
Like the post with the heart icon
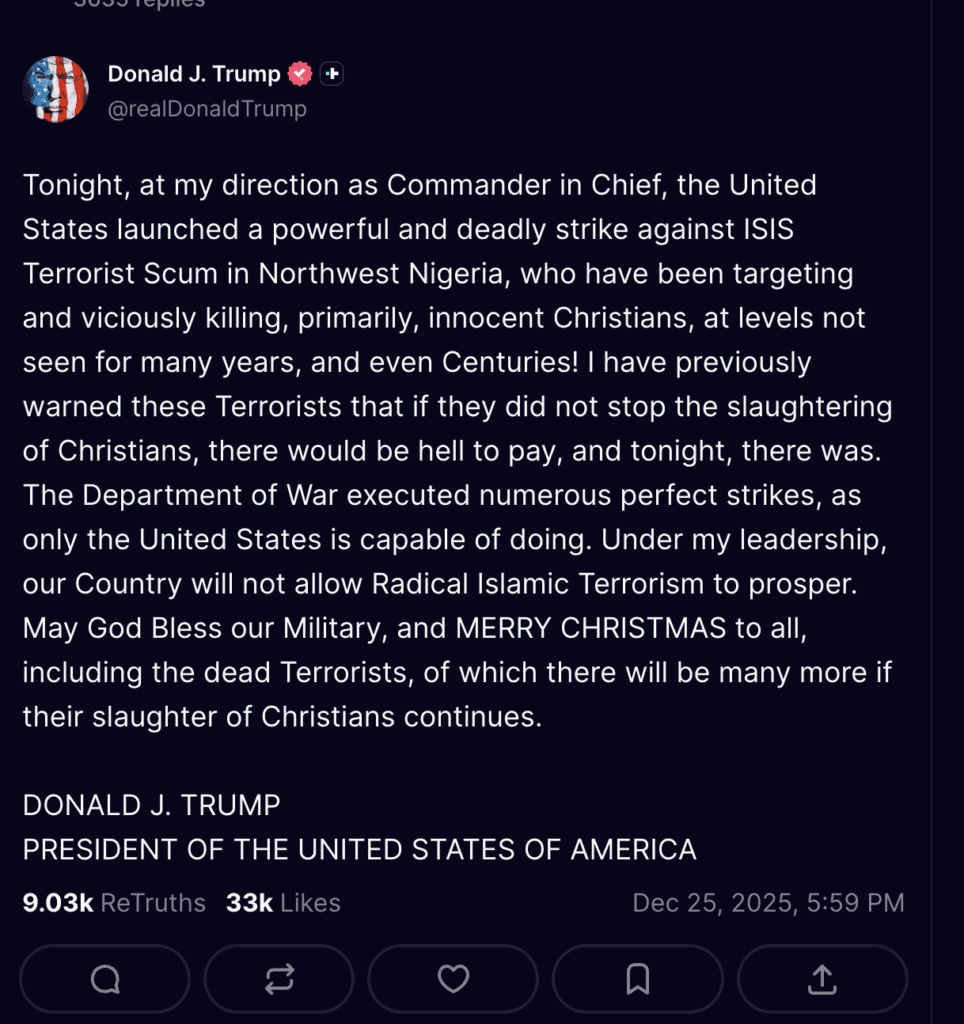(x=453, y=979)
